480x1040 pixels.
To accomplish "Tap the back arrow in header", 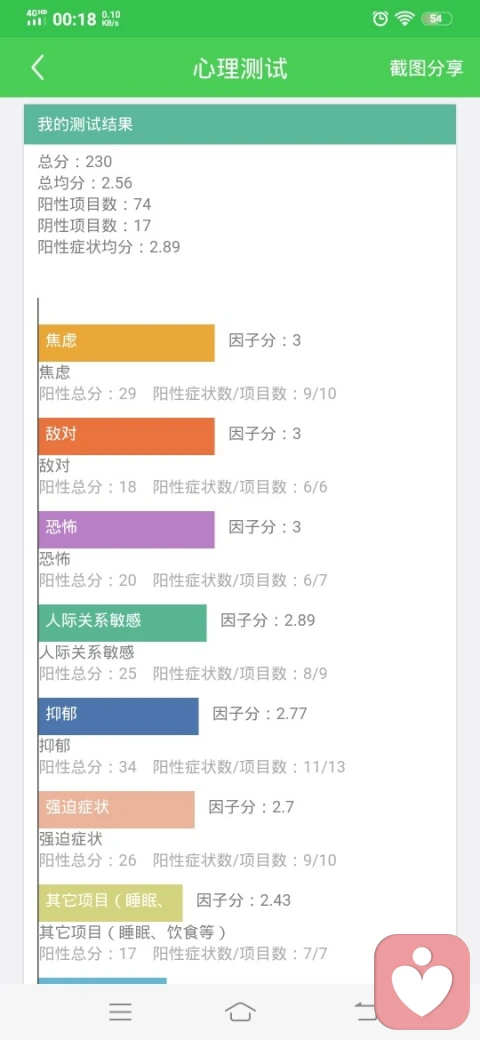I will [x=38, y=68].
